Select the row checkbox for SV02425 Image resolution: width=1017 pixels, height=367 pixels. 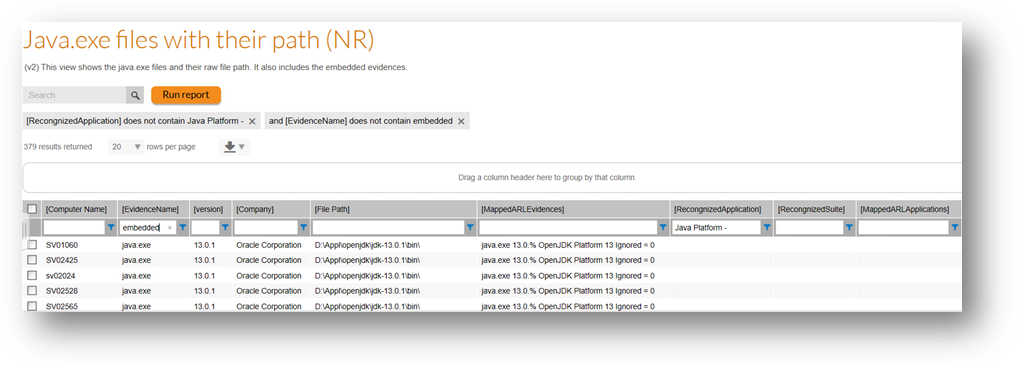tap(32, 260)
